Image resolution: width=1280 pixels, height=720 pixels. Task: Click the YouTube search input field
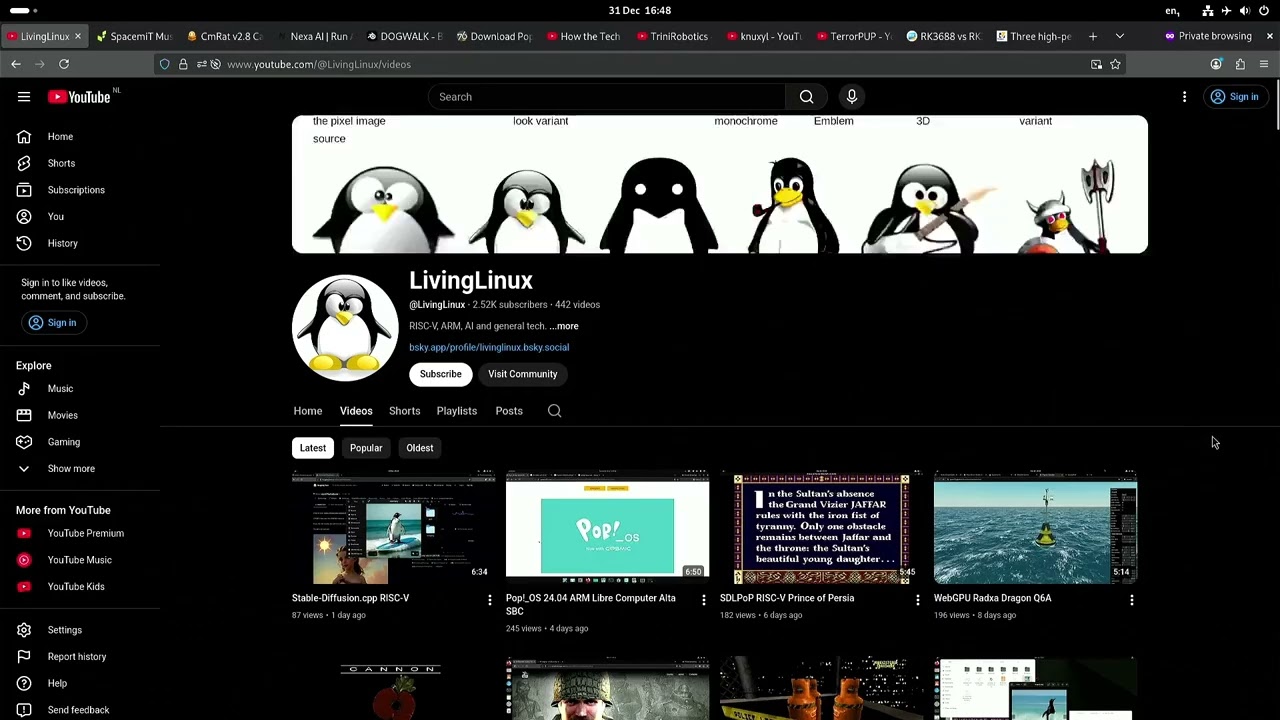click(607, 97)
